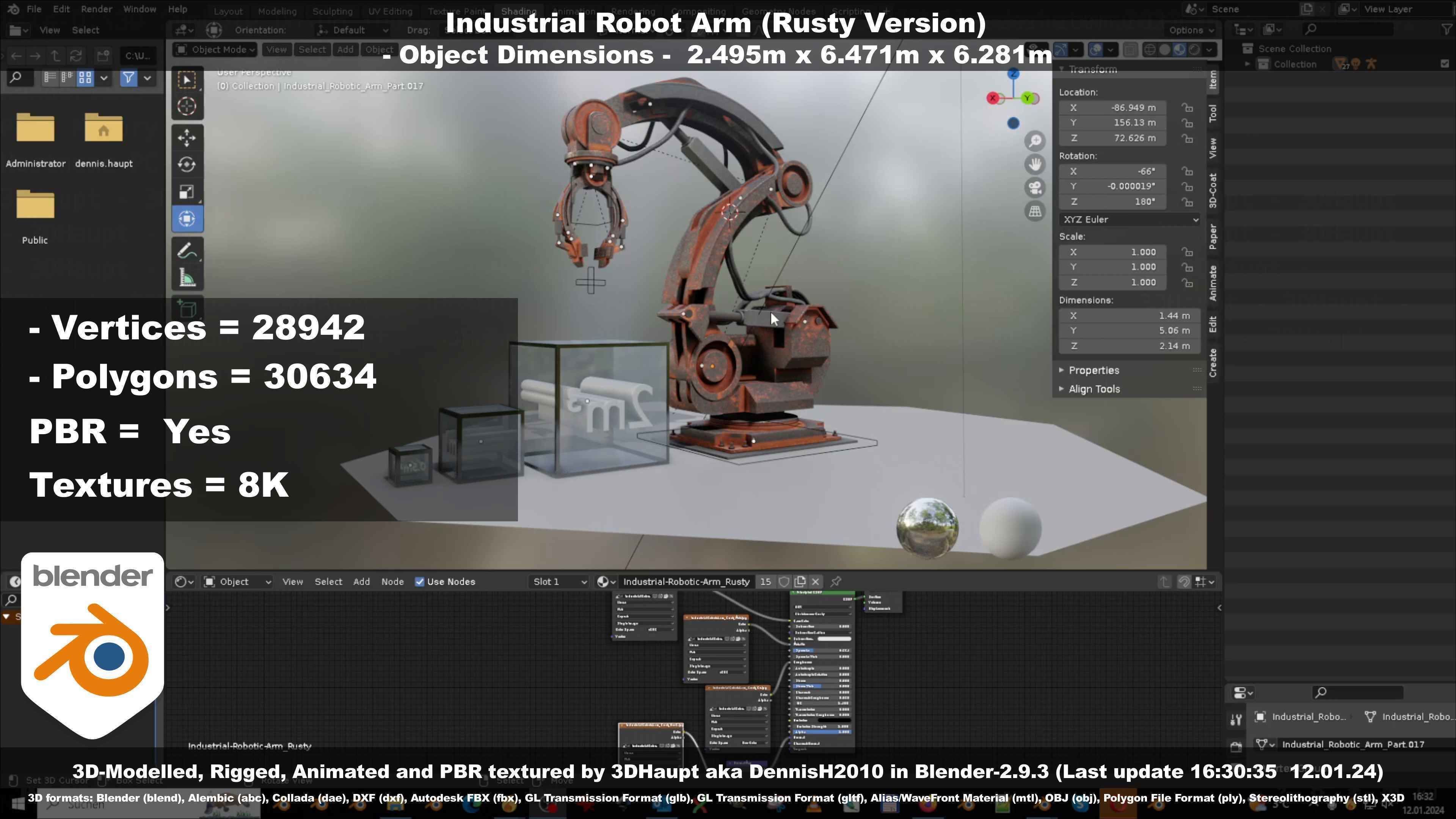
Task: Choose the Move tool in viewport toolbar
Action: 187,137
